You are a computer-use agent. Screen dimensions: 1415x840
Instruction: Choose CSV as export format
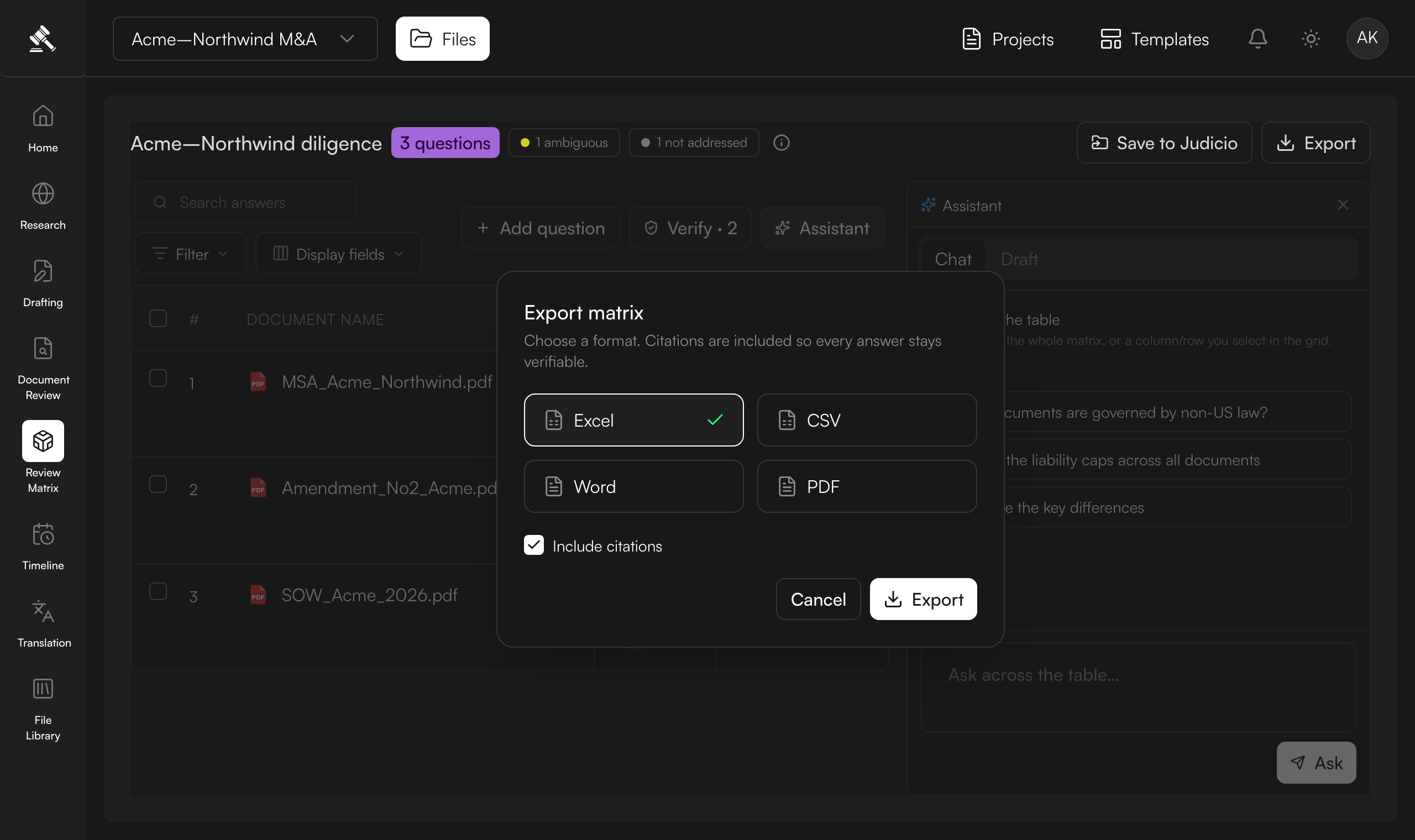(867, 420)
